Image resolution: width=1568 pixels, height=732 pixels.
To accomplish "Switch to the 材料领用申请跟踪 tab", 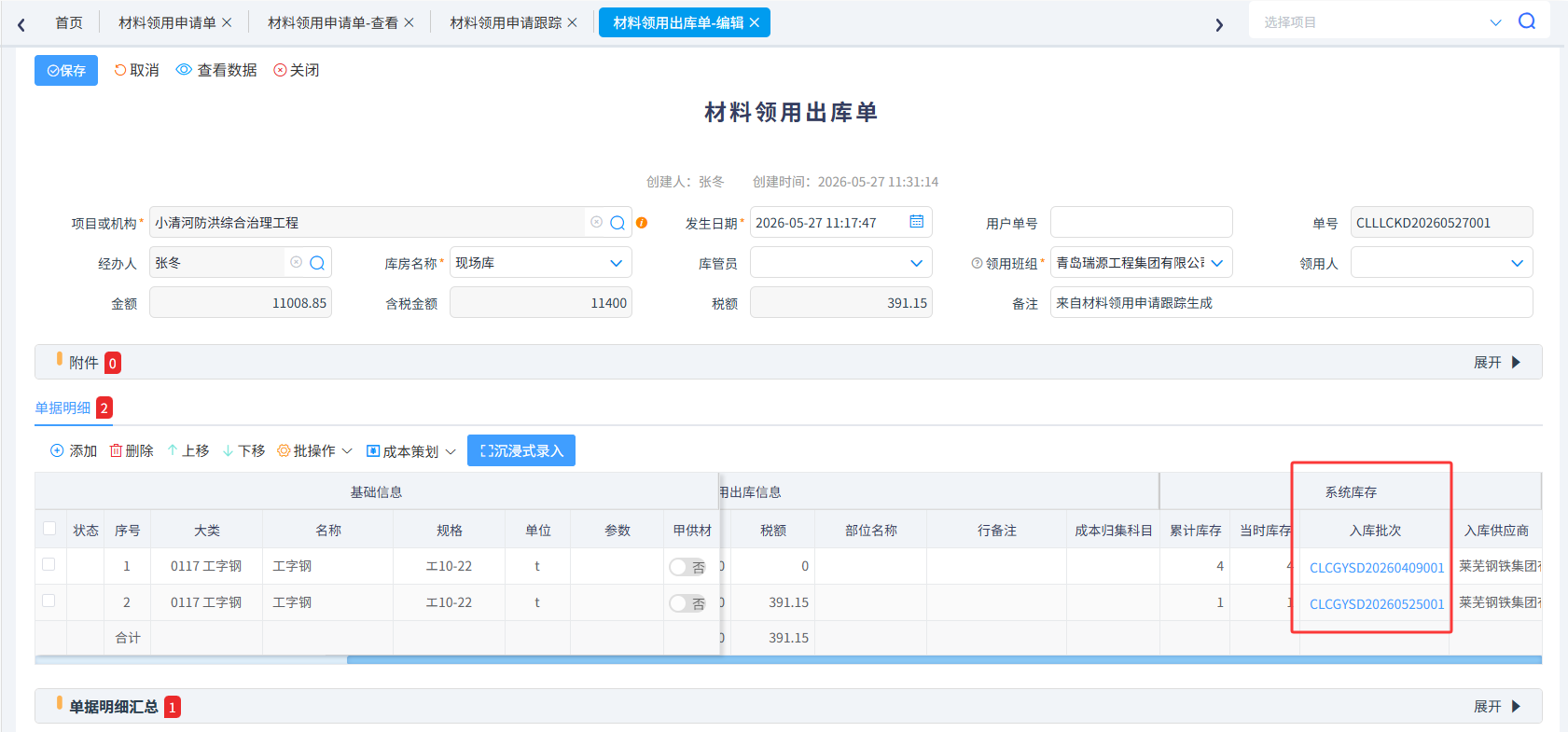I will tap(514, 22).
